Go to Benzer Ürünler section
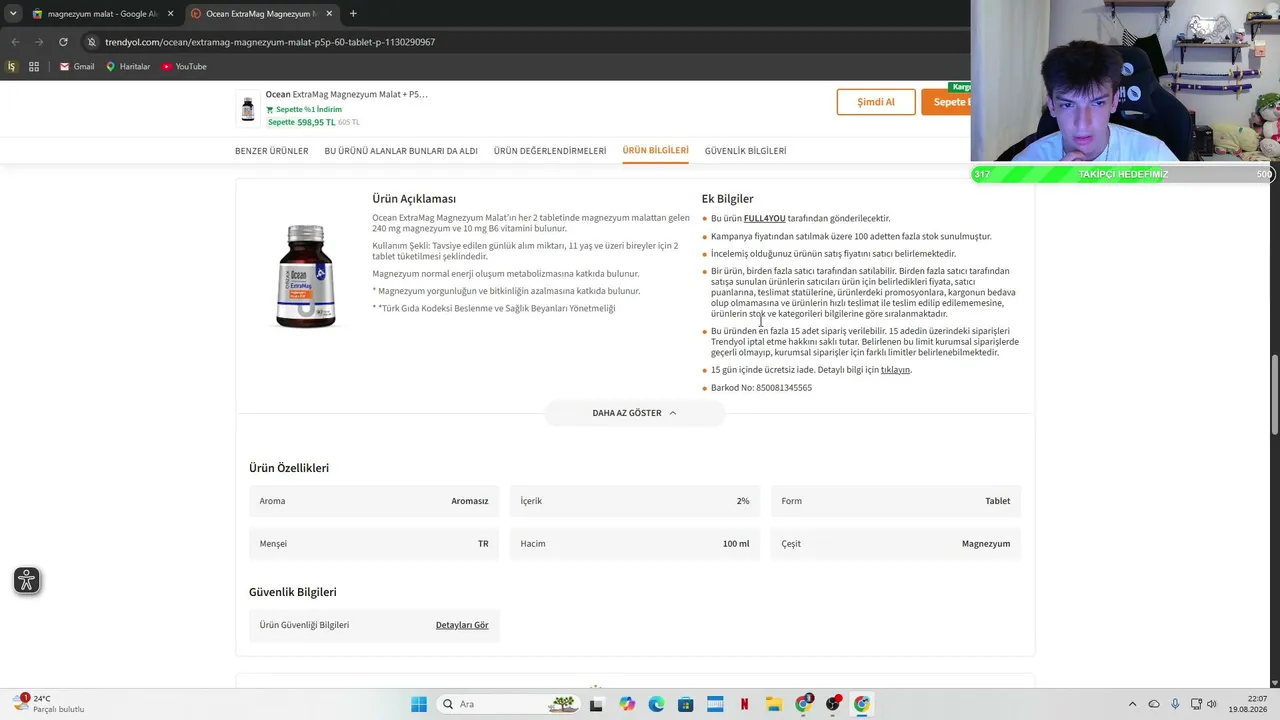This screenshot has width=1280, height=720. point(271,151)
